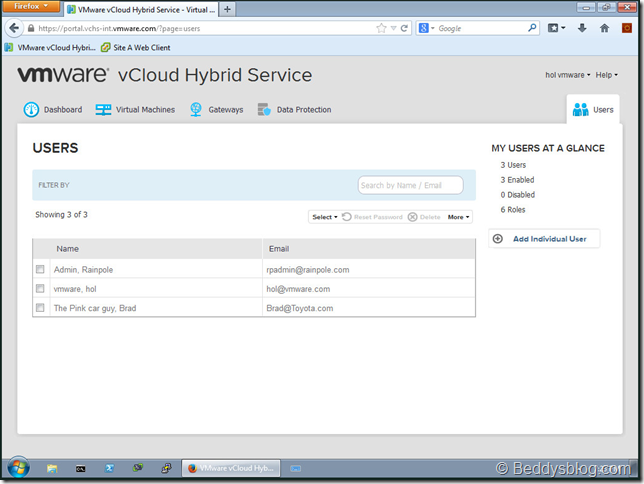
Task: Sort by the Email column header
Action: [x=278, y=249]
